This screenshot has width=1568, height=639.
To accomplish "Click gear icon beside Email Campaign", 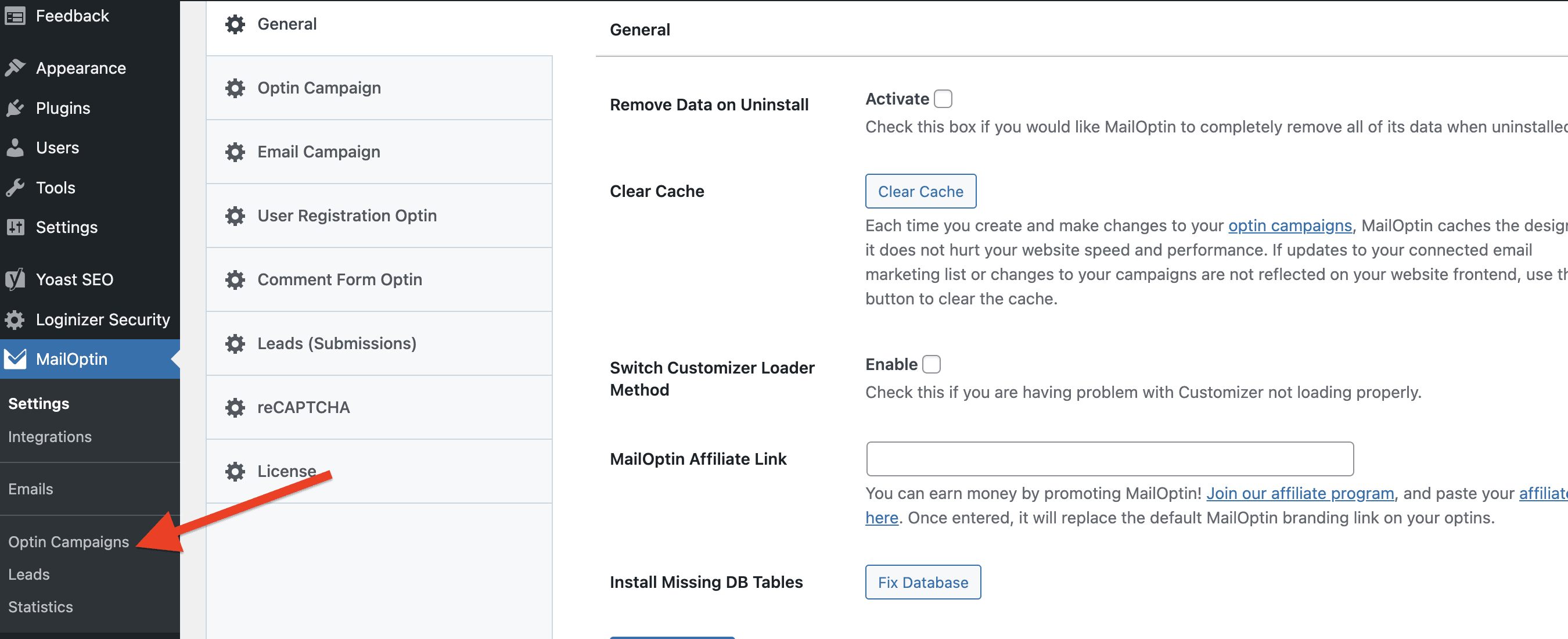I will (235, 152).
